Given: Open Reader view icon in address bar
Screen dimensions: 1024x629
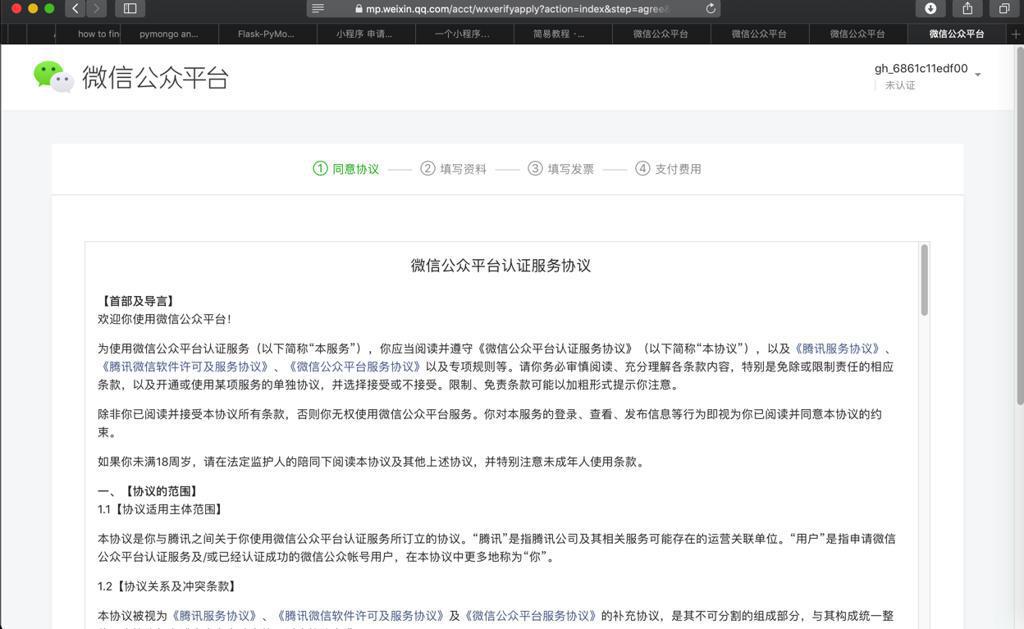Looking at the screenshot, I should pos(318,8).
